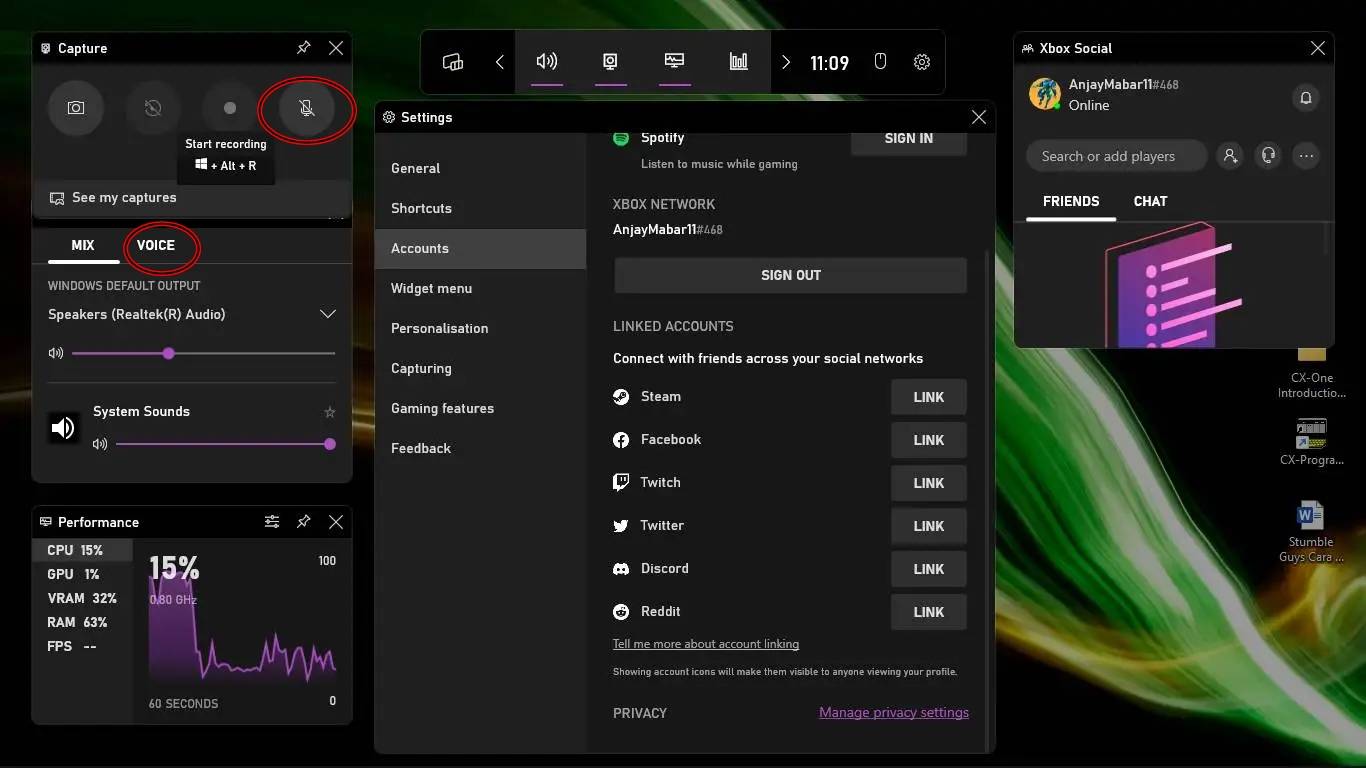Open Performance widget options icon
This screenshot has height=768, width=1366.
coord(272,522)
